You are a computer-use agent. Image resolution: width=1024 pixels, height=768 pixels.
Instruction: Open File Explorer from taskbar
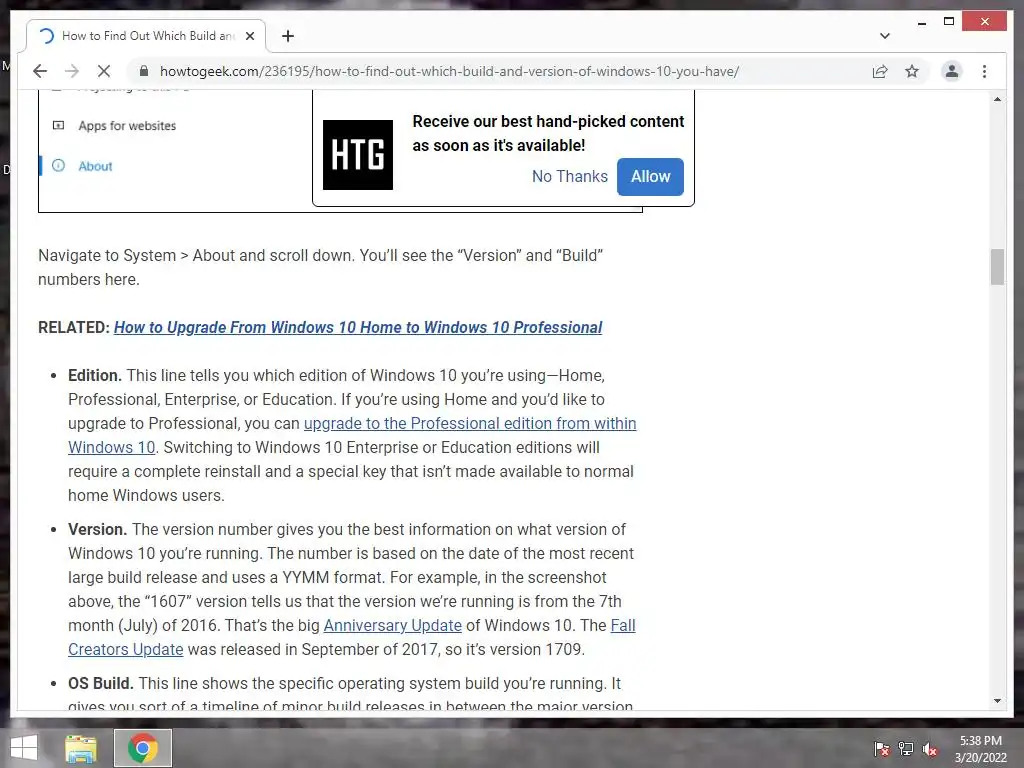pos(81,748)
